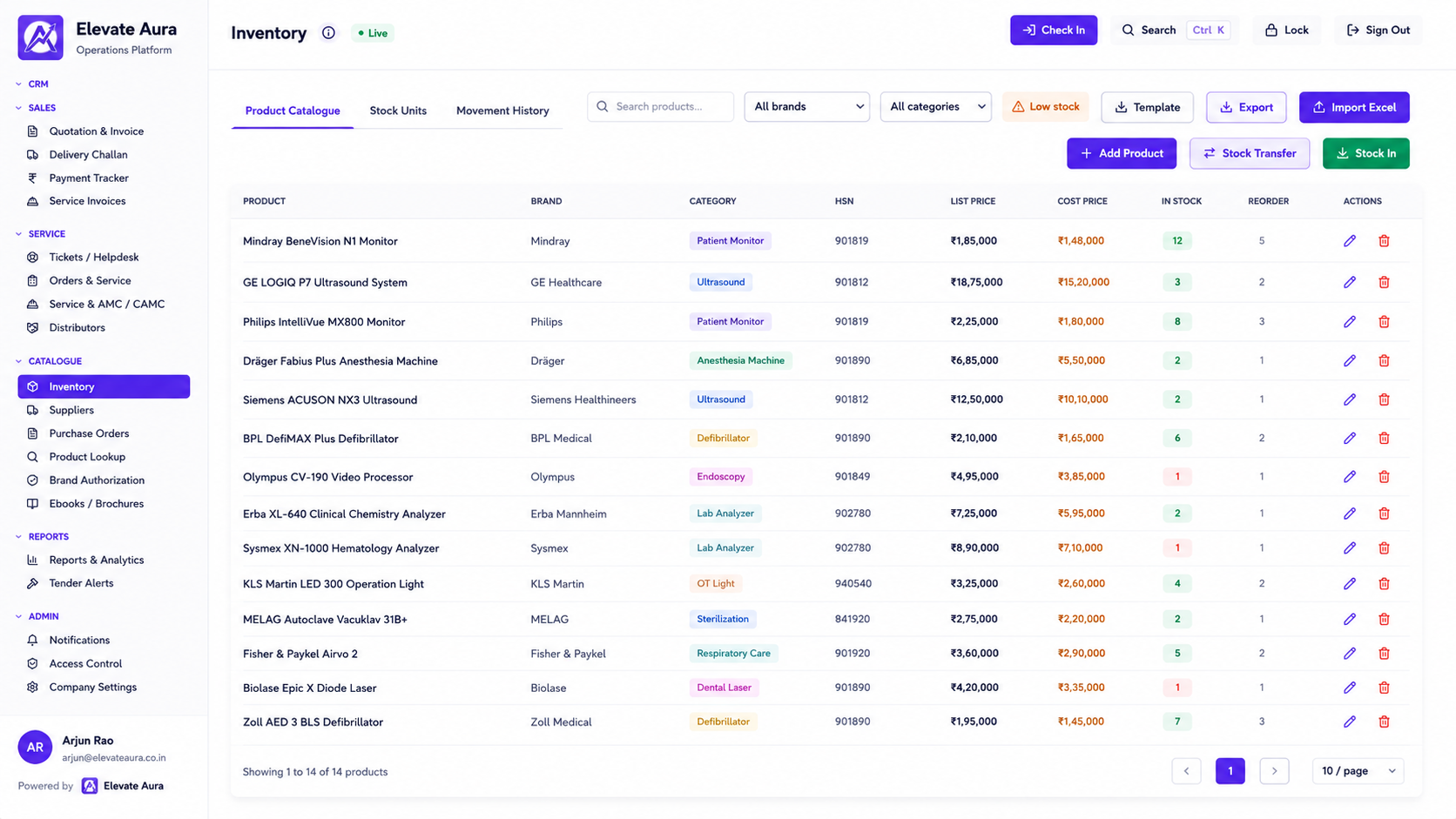Open global Search with Ctrl K
The width and height of the screenshot is (1456, 819).
[x=1175, y=30]
